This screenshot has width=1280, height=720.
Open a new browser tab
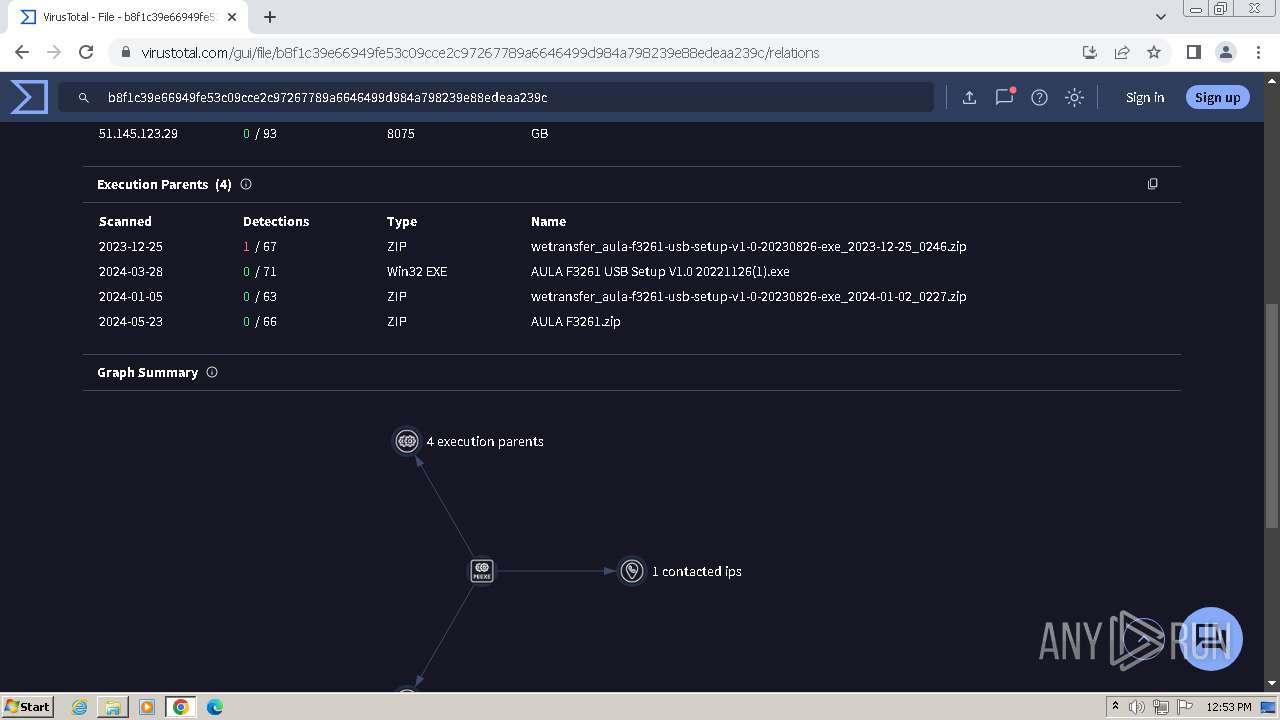270,17
